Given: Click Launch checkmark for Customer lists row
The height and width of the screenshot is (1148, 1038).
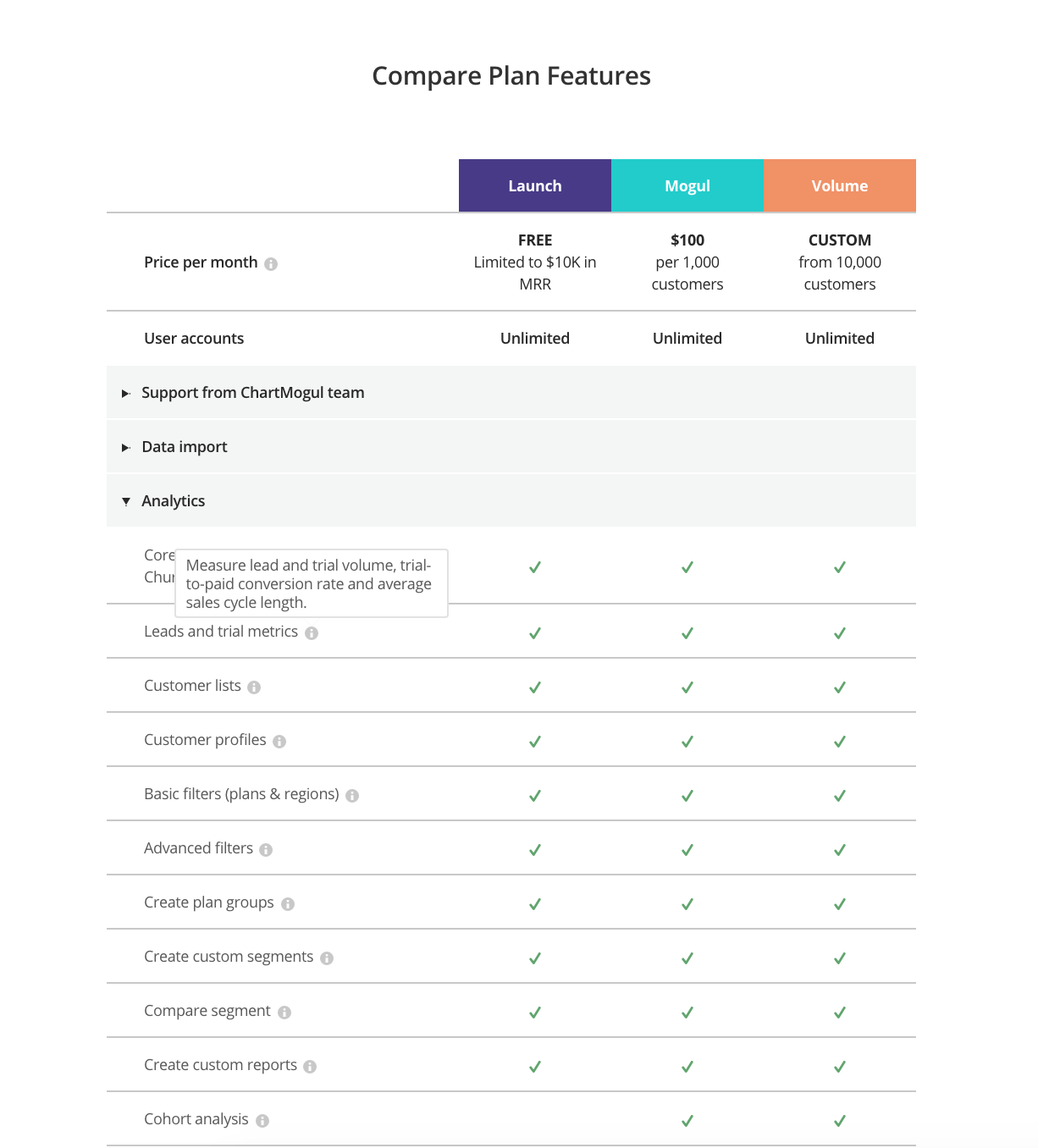Looking at the screenshot, I should tap(535, 687).
